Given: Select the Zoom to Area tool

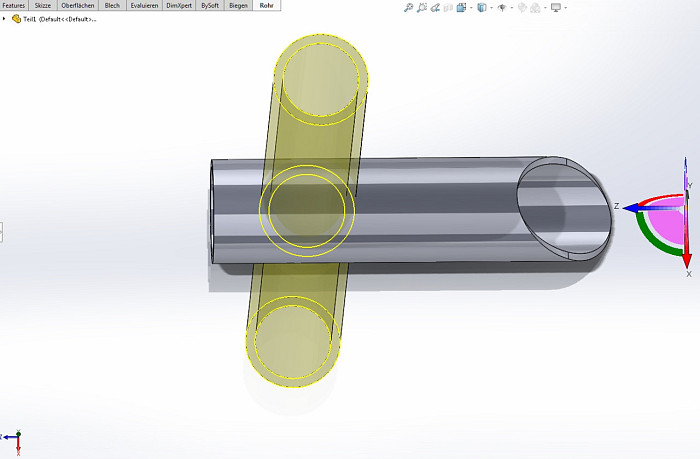Looking at the screenshot, I should [422, 8].
